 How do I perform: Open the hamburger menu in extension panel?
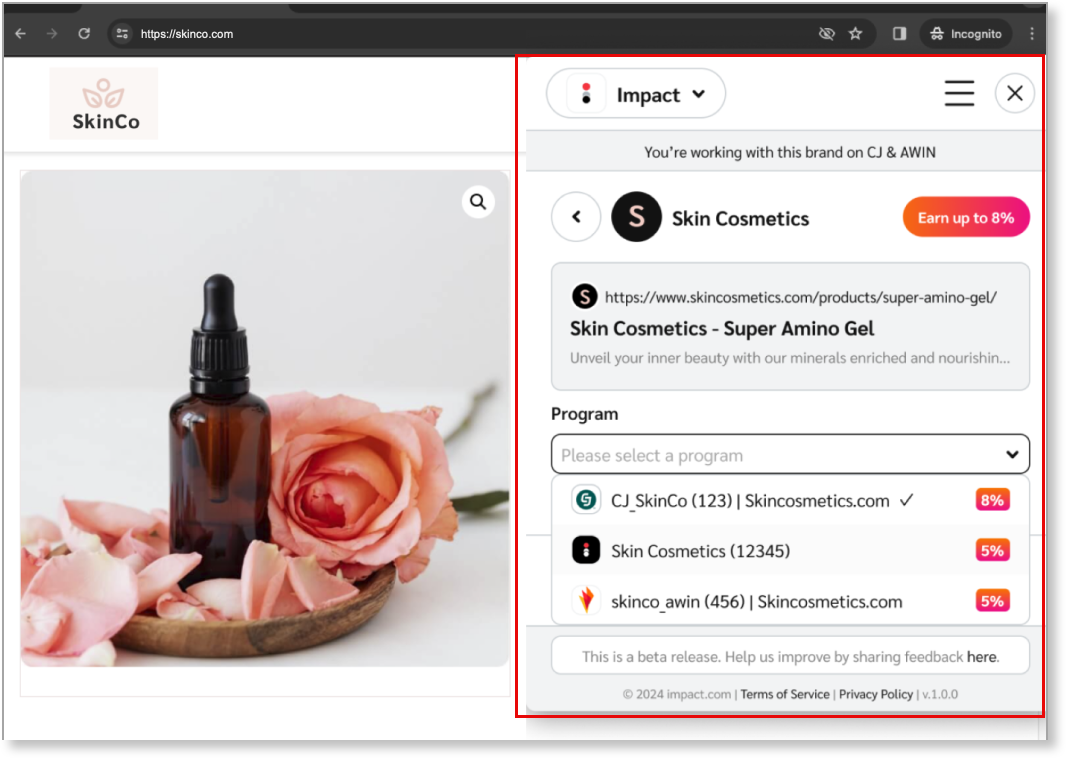pos(959,93)
